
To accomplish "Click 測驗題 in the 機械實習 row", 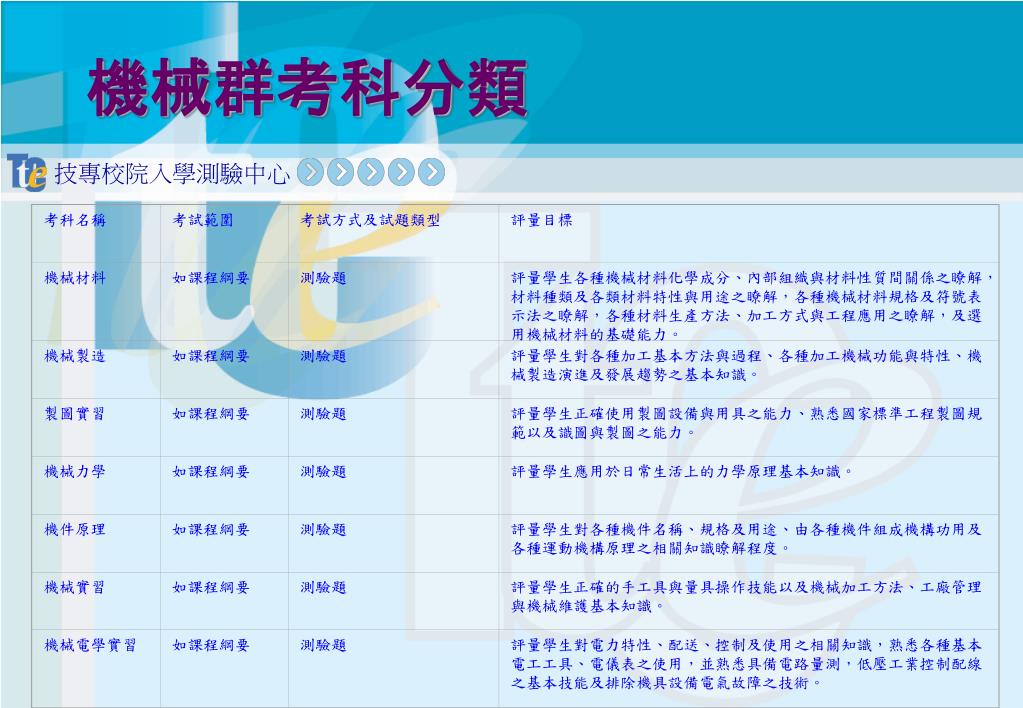I will point(324,587).
